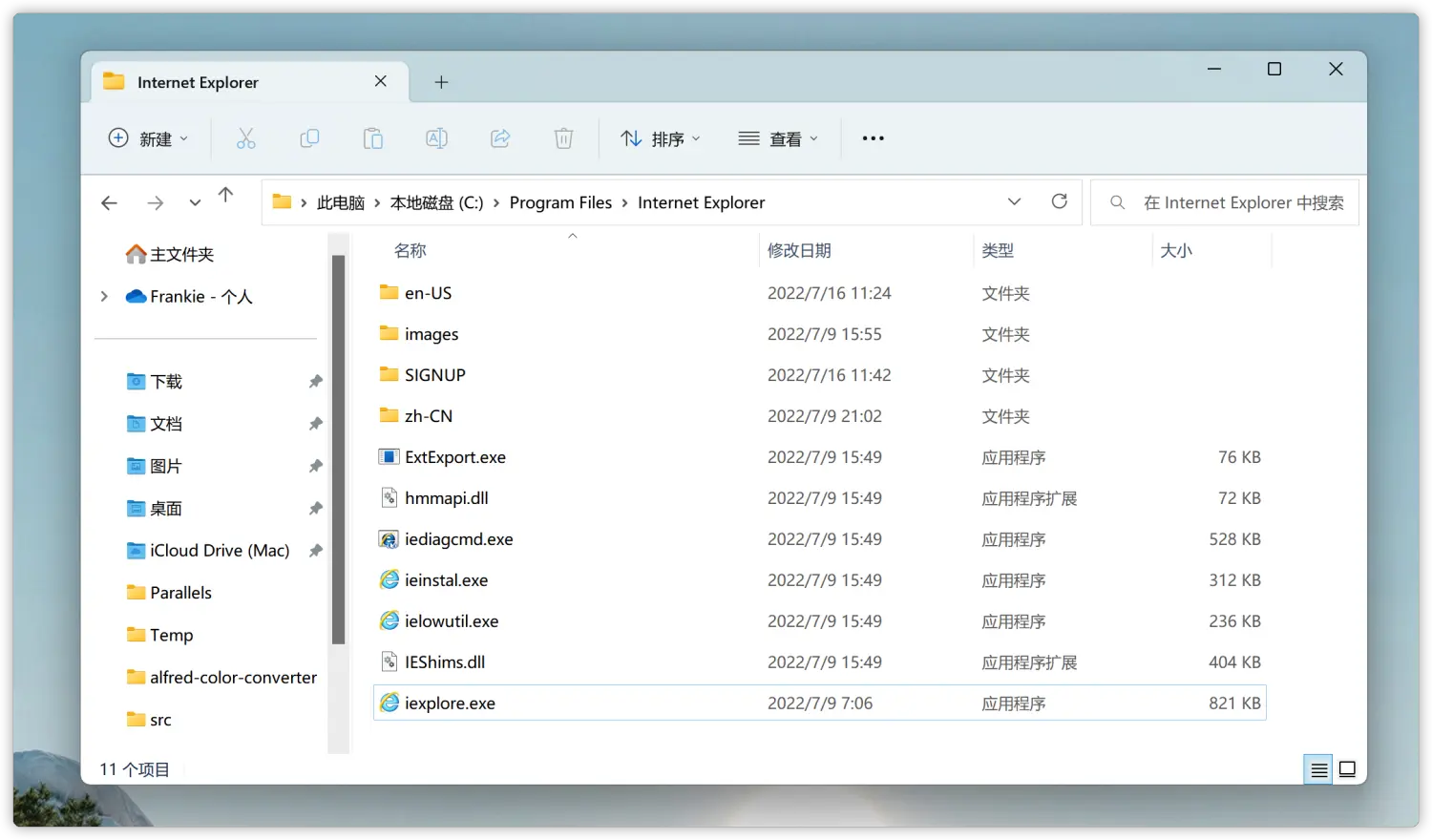Expand the address bar history dropdown
The image size is (1432, 840).
1014,201
